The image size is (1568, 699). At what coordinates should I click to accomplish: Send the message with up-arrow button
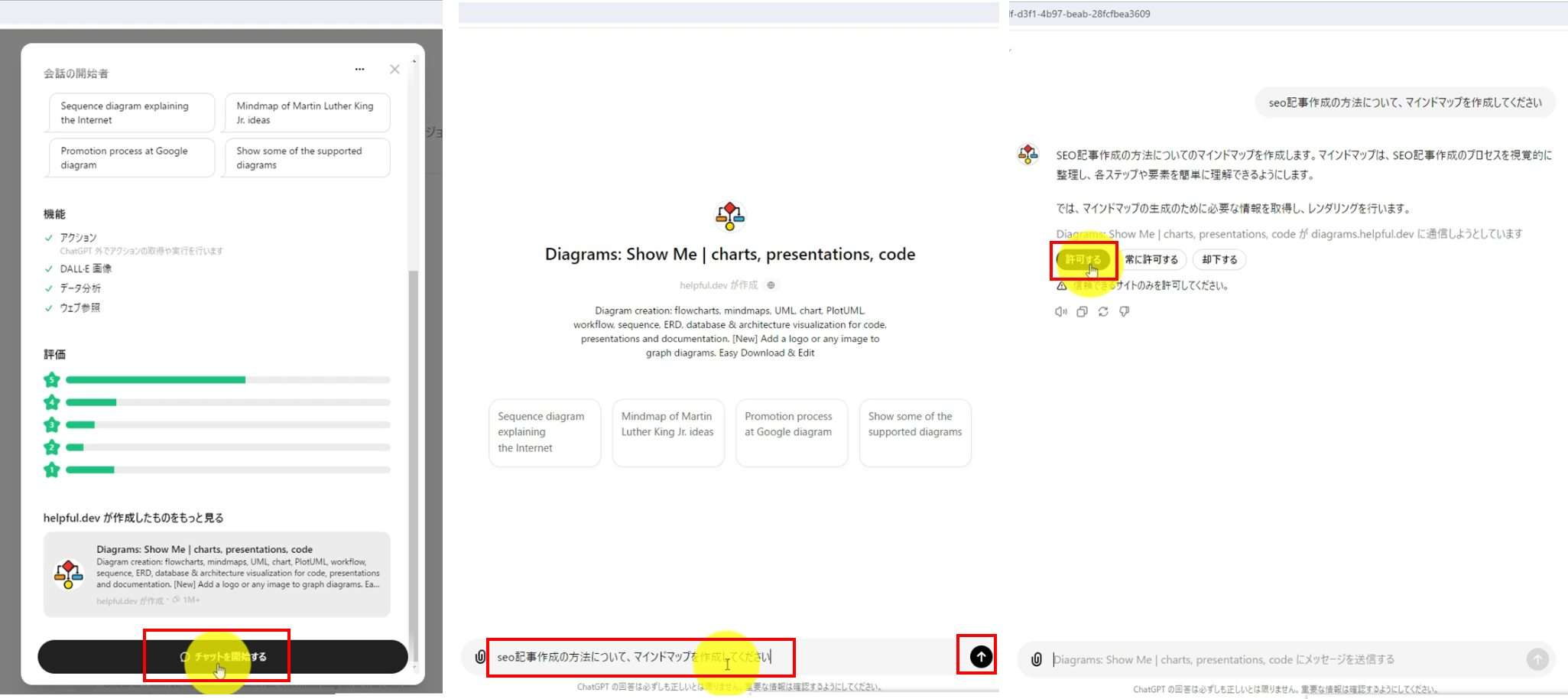(981, 656)
